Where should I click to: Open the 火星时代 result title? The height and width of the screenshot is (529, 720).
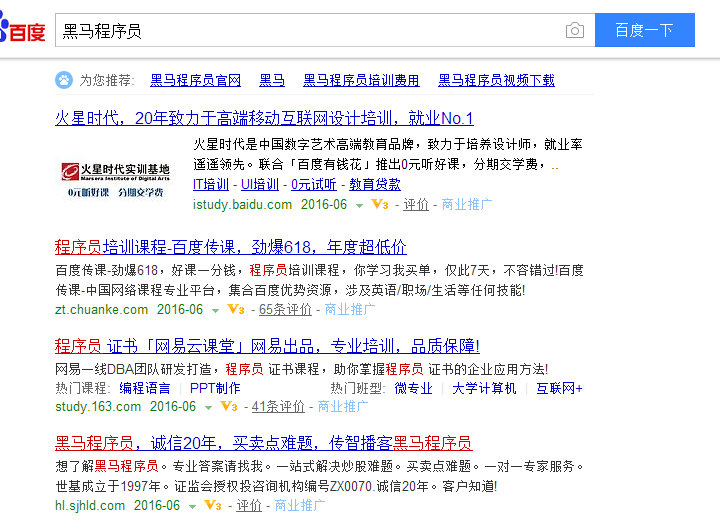pos(264,118)
